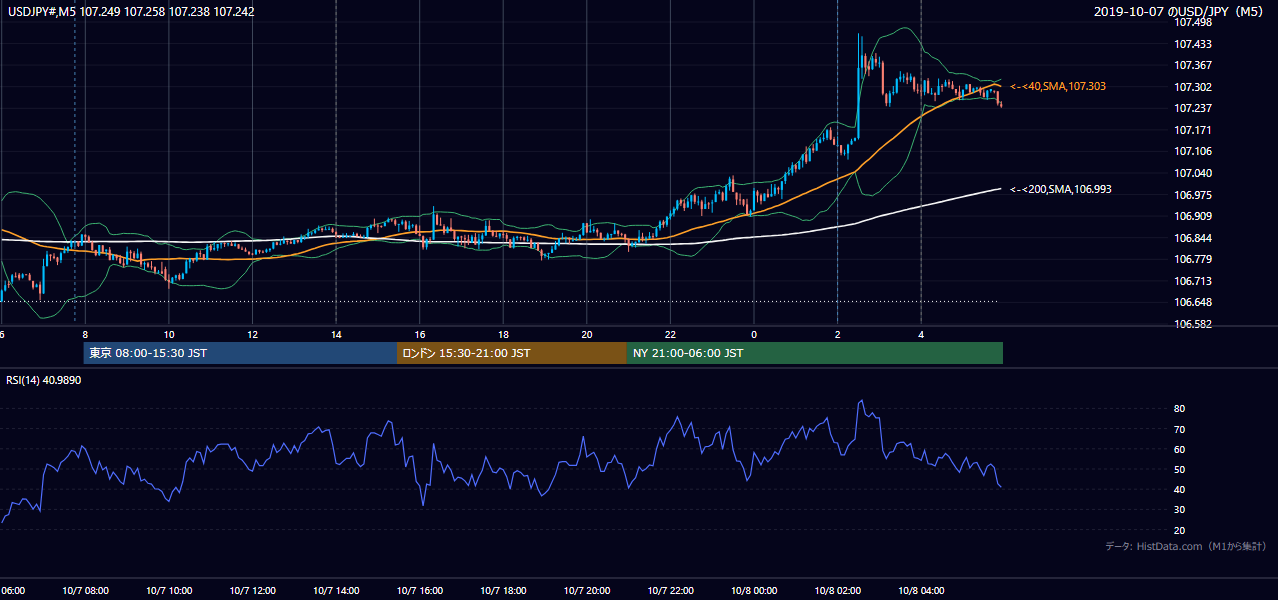Click RSI scale level 50
This screenshot has height=600, width=1278.
pyautogui.click(x=1180, y=469)
